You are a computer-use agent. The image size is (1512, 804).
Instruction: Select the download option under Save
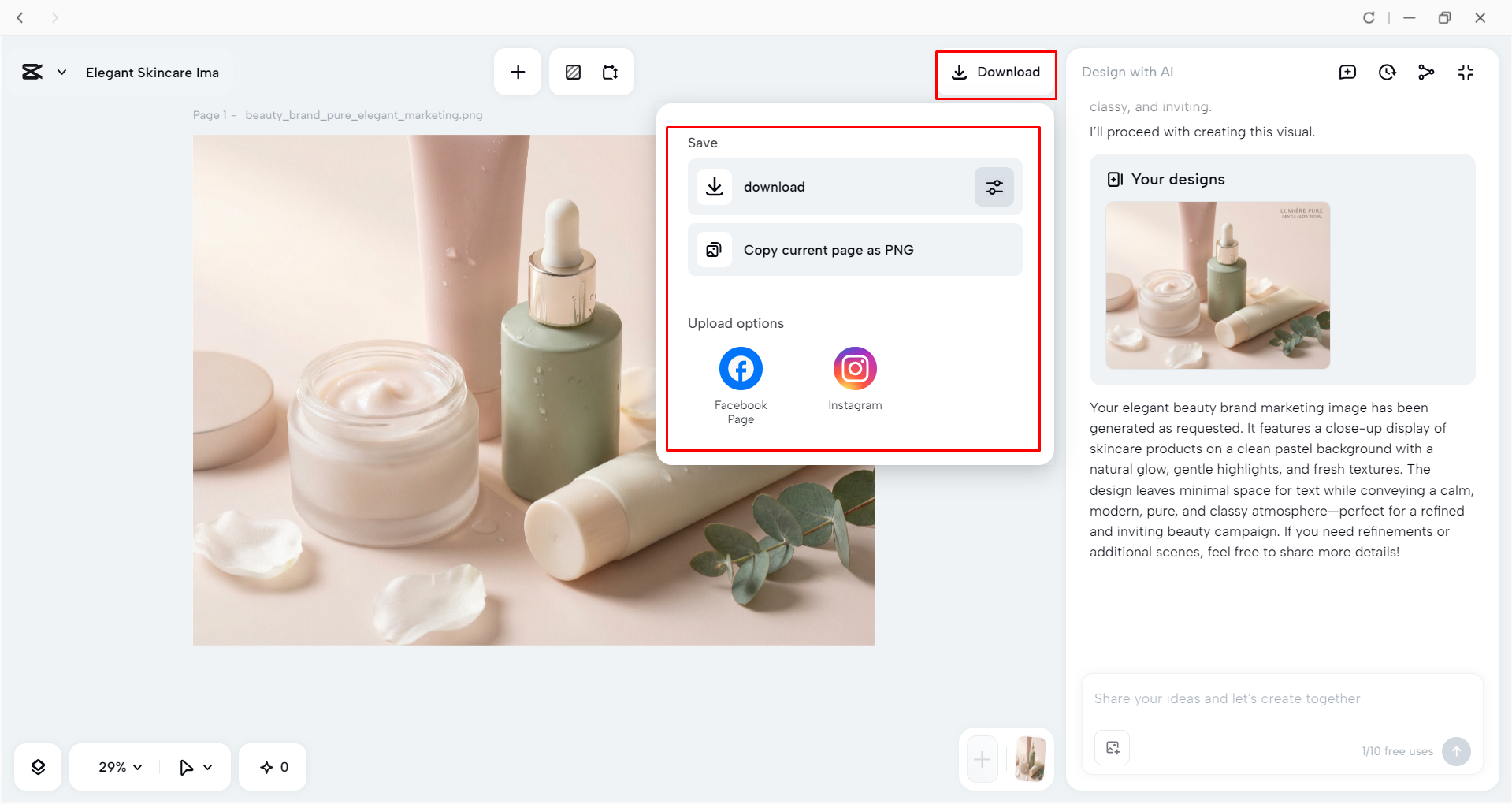[x=855, y=187]
